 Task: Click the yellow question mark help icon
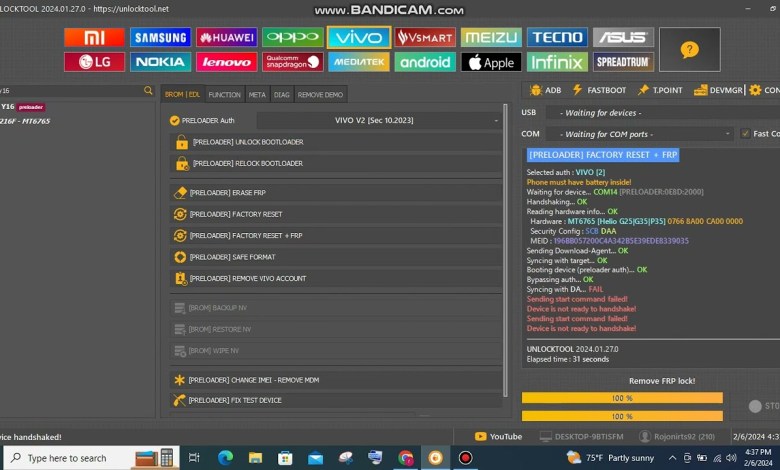[x=689, y=49]
